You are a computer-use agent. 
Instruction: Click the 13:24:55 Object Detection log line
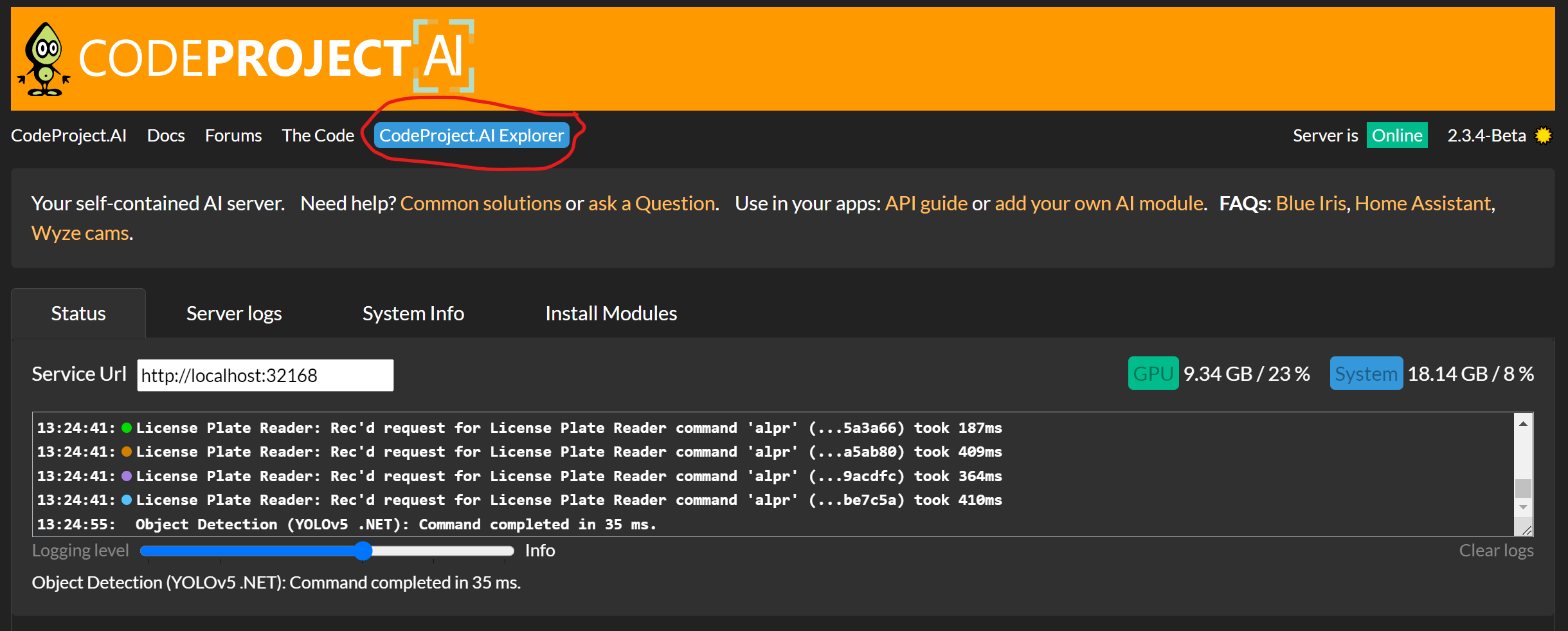click(347, 524)
